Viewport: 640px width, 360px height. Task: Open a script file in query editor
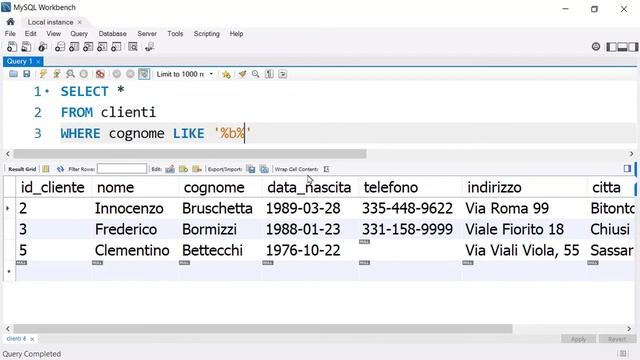(13, 74)
